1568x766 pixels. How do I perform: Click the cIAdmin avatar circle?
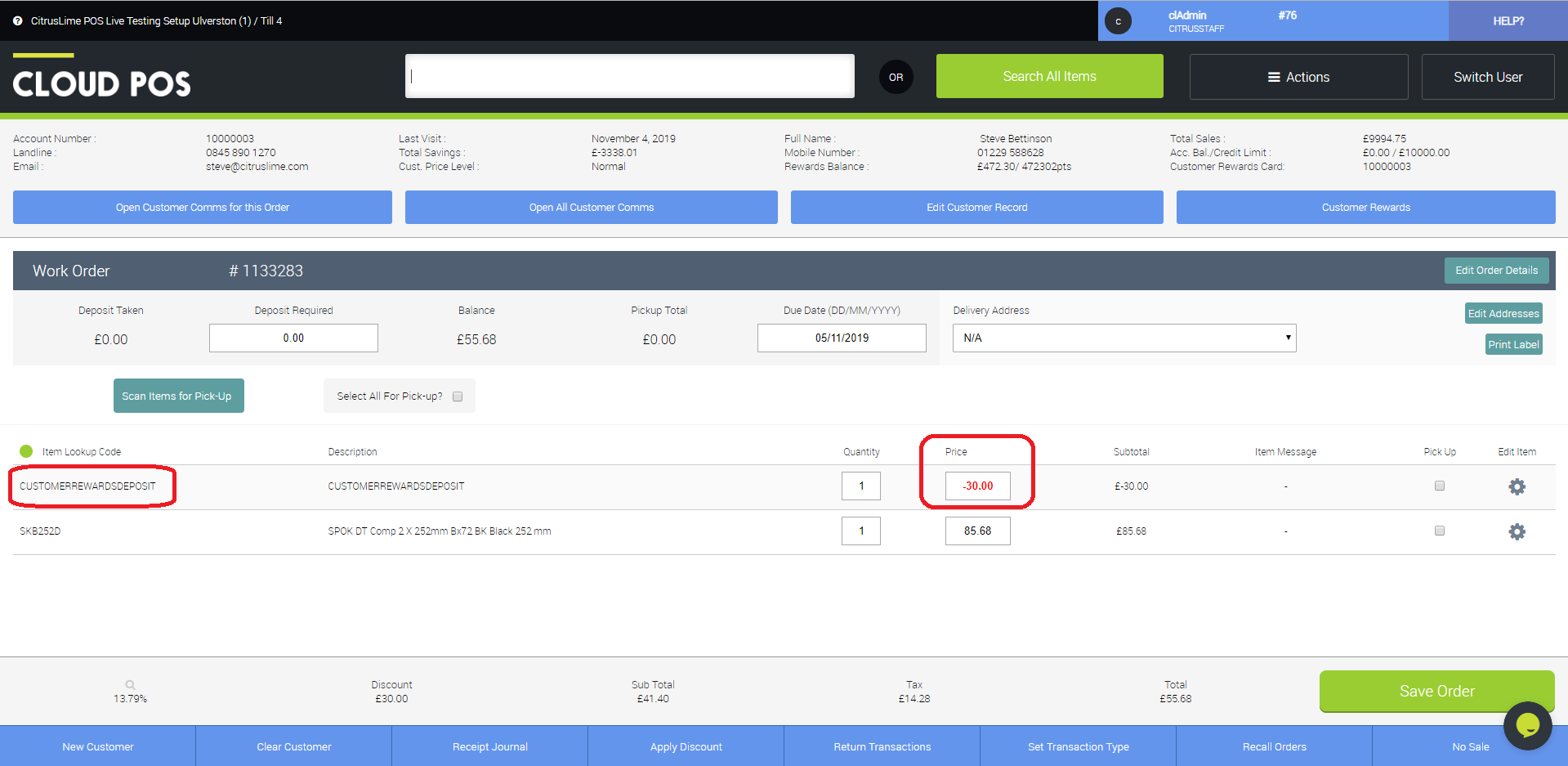(x=1118, y=20)
